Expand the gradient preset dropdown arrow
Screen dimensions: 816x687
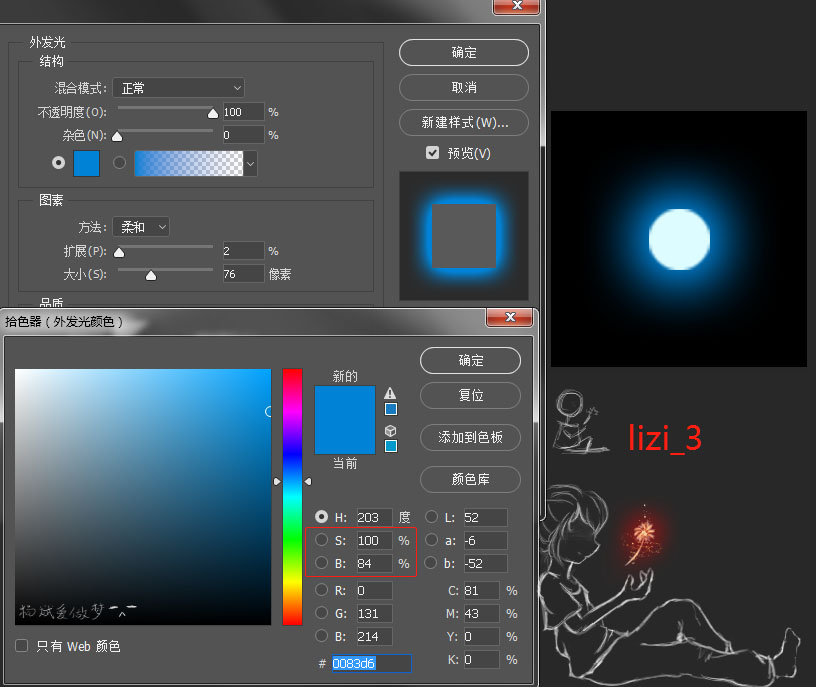[250, 163]
